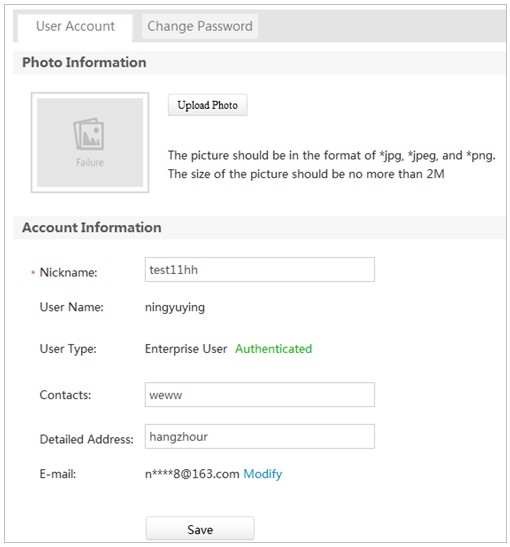Click the Upload Photo button

(x=208, y=105)
